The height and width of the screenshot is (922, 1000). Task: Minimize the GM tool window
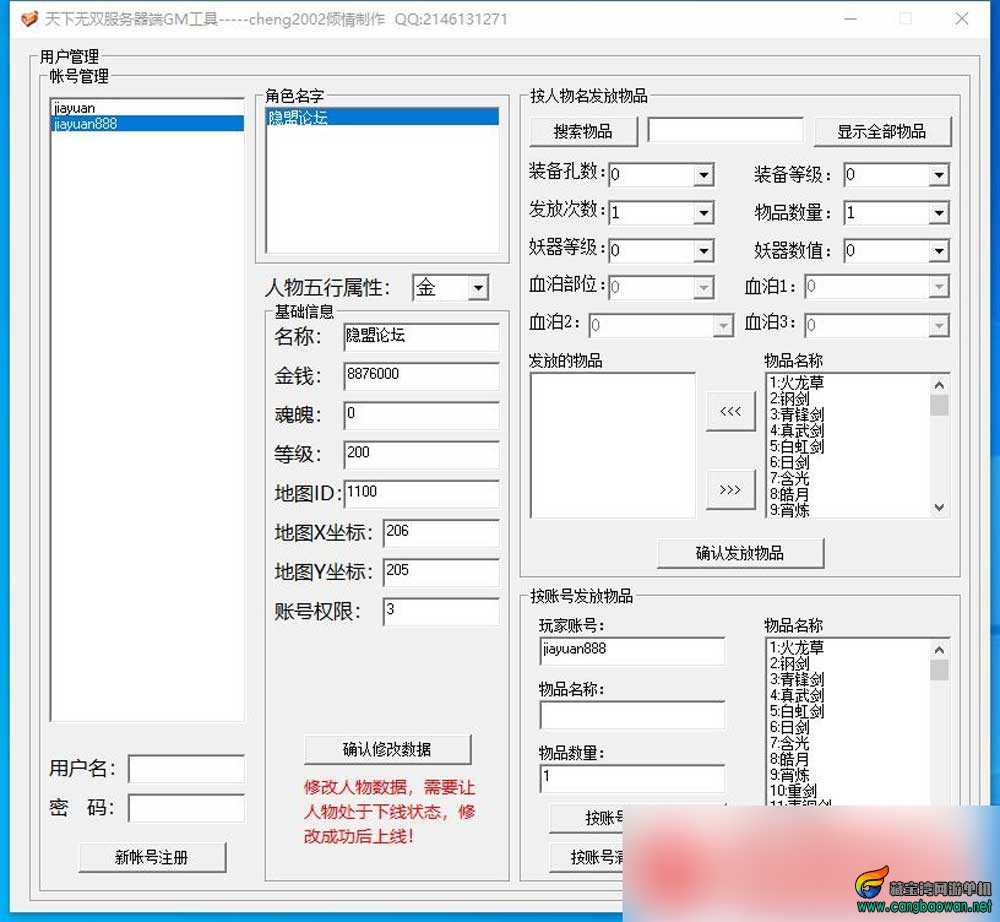pyautogui.click(x=850, y=18)
